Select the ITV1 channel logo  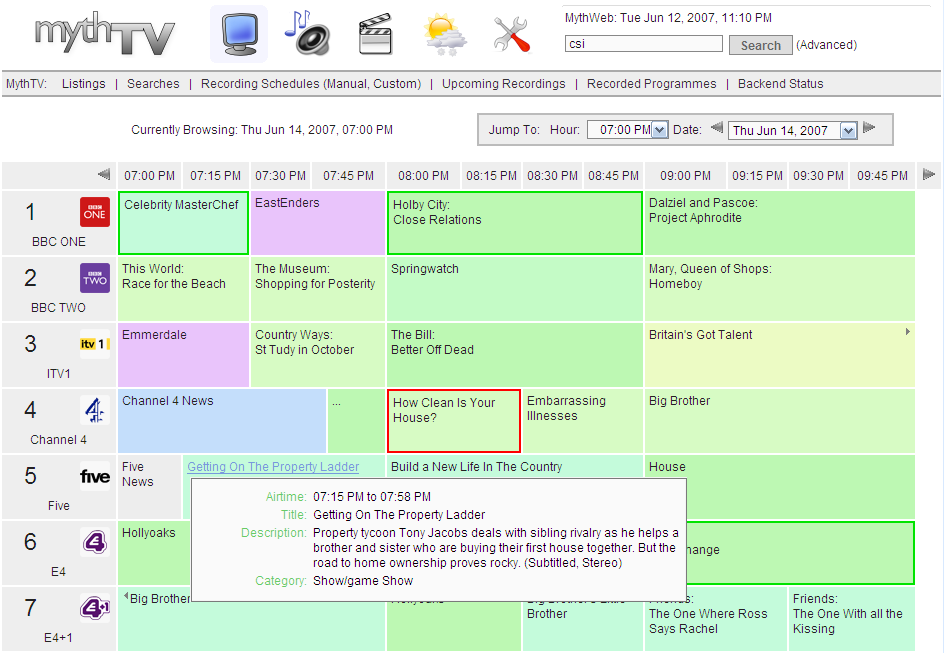(95, 344)
